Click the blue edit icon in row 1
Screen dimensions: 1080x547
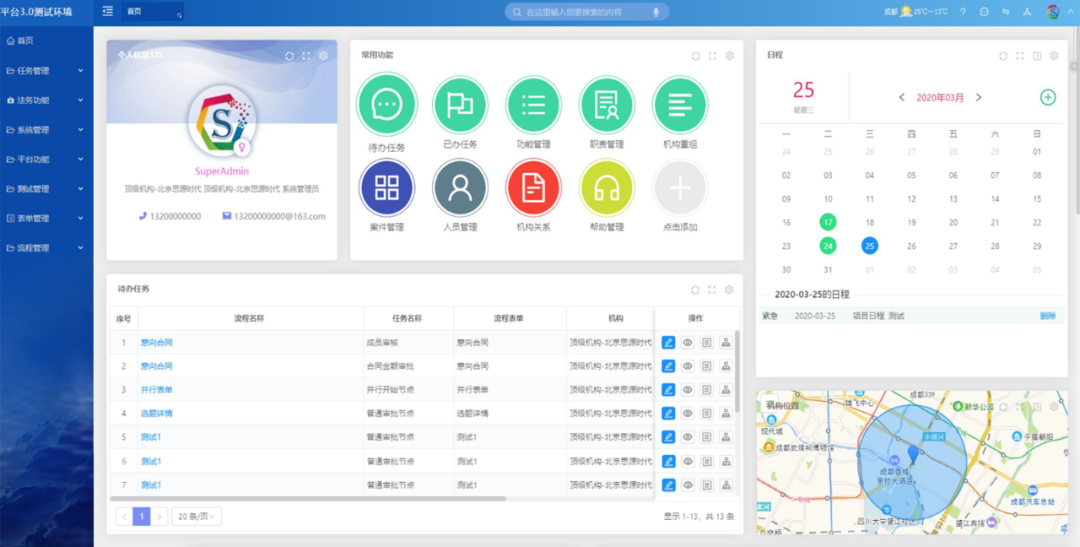click(x=668, y=342)
